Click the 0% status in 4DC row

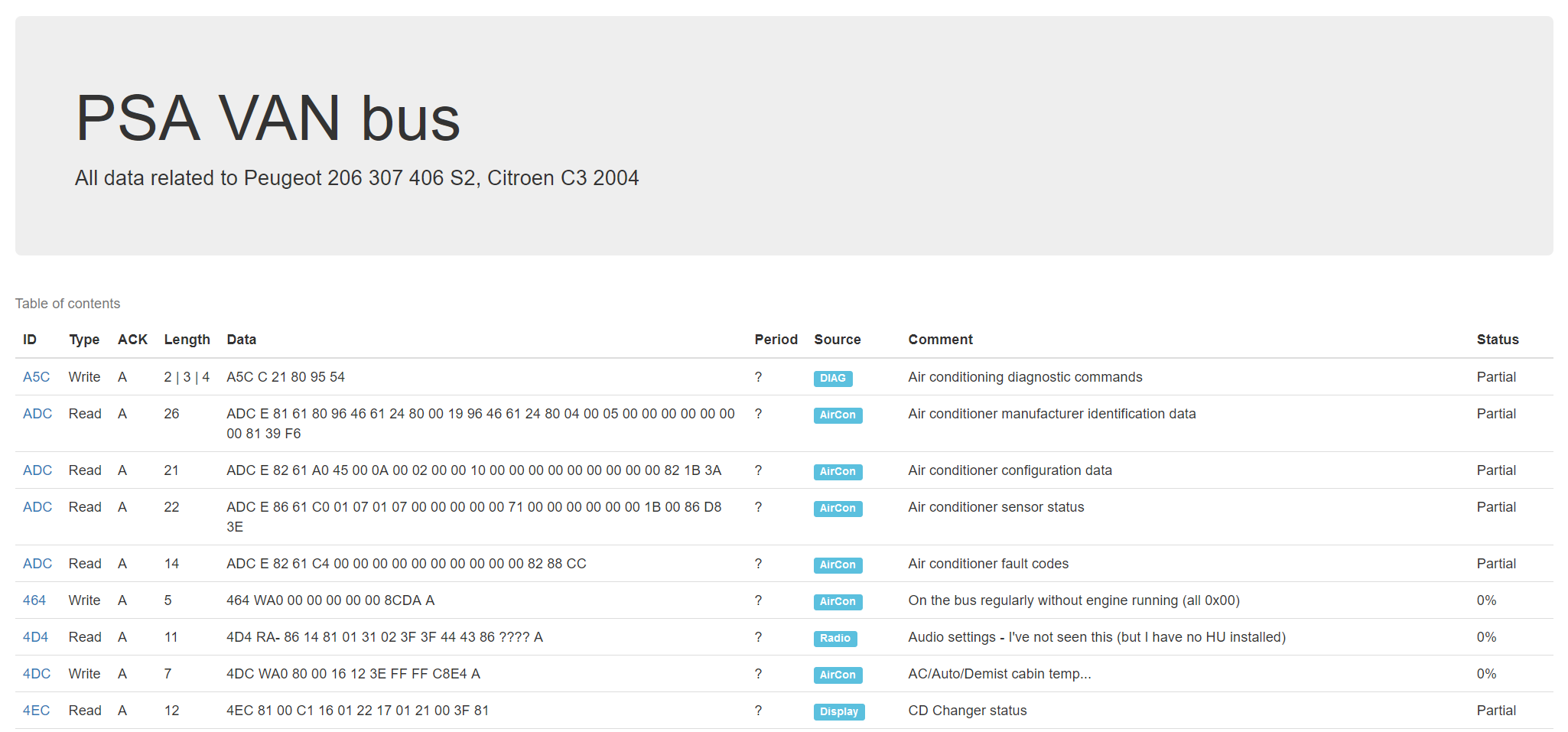click(x=1486, y=674)
